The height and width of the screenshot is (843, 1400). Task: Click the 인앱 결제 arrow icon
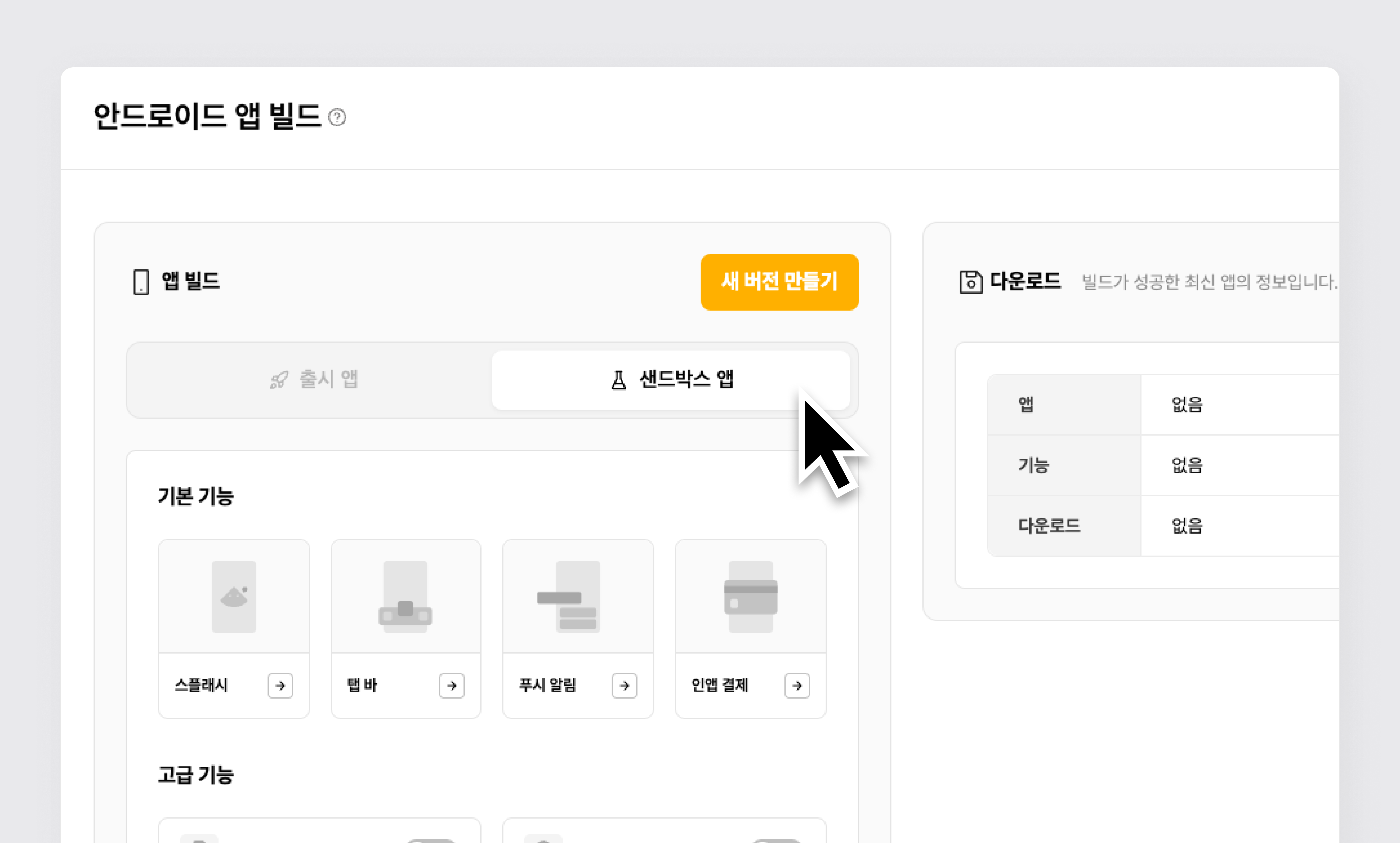point(797,686)
